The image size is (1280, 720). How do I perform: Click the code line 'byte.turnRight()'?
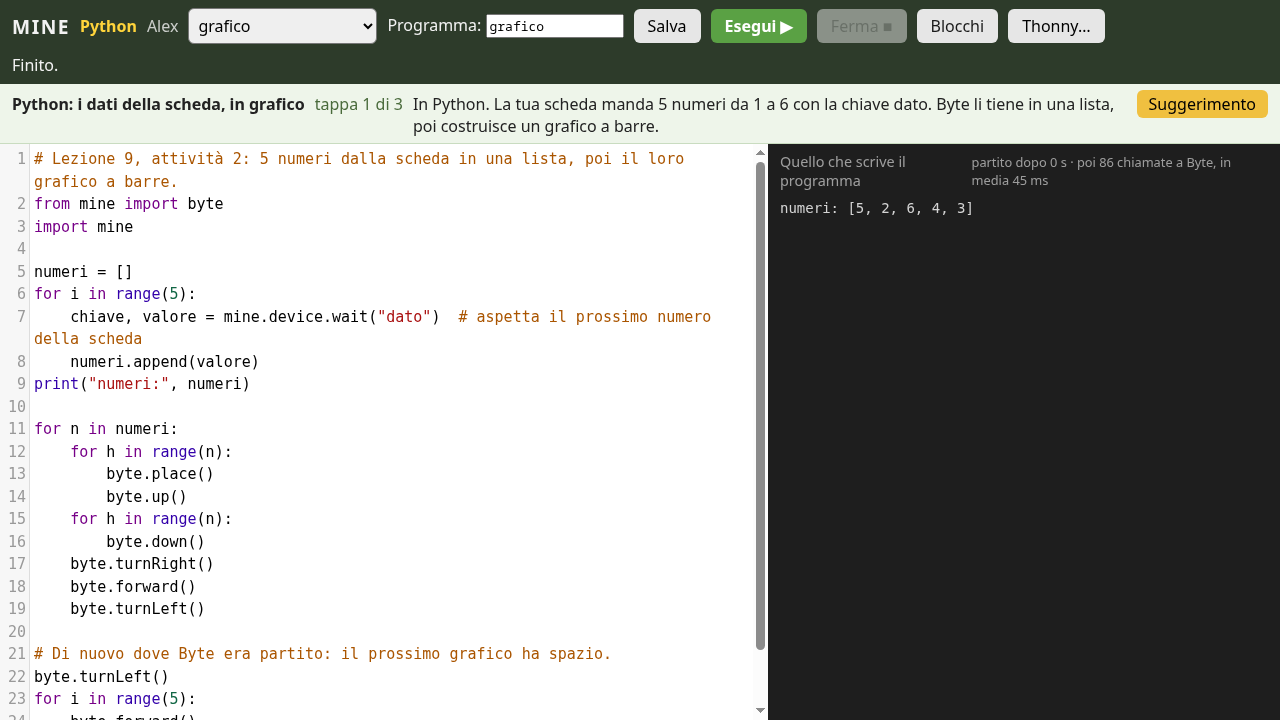click(142, 564)
